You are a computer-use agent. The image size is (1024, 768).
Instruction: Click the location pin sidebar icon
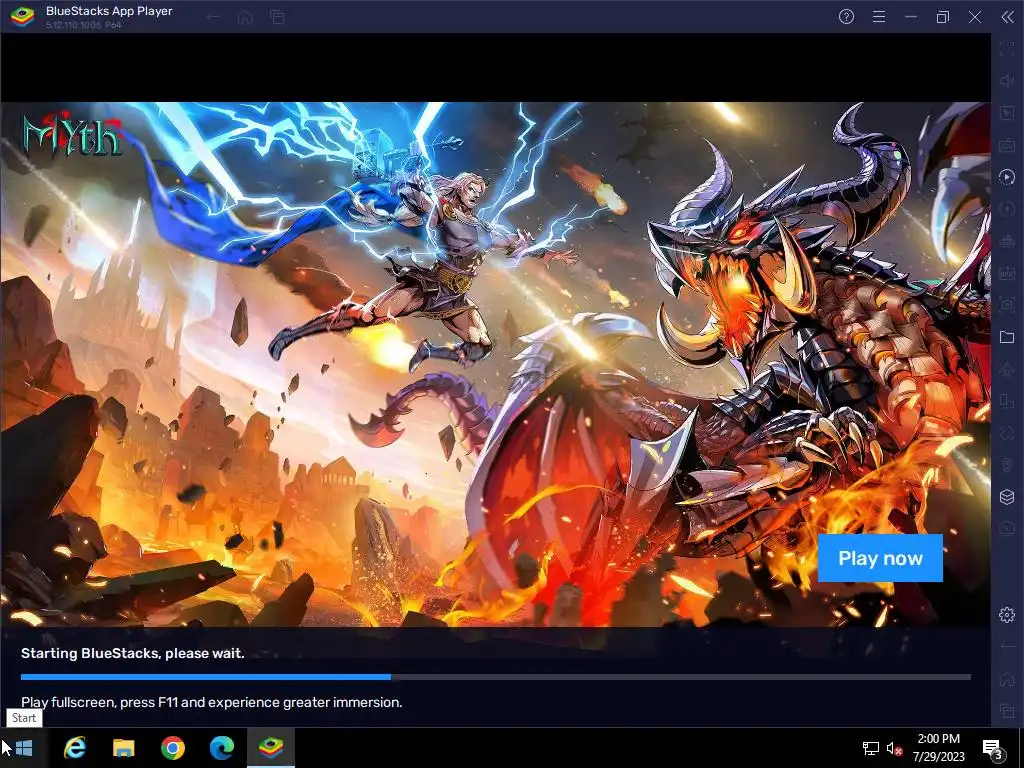coord(1007,465)
